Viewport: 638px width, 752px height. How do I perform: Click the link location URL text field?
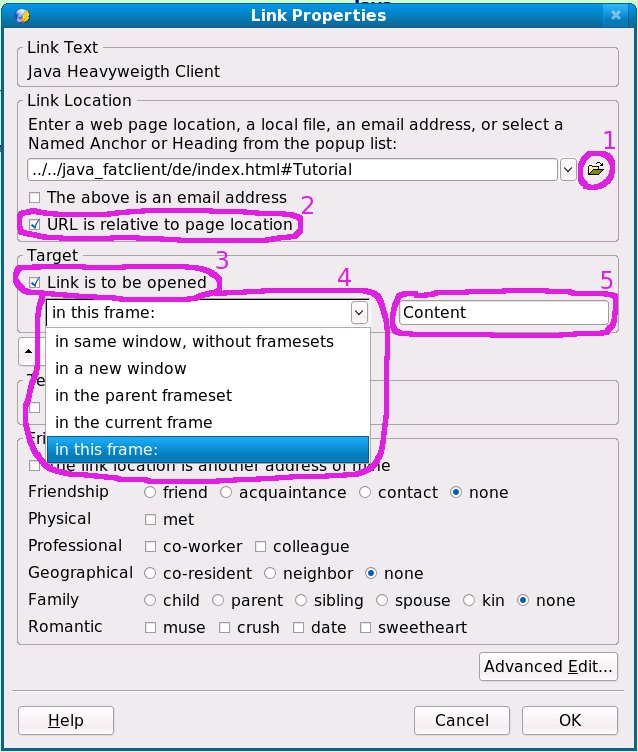[x=292, y=169]
